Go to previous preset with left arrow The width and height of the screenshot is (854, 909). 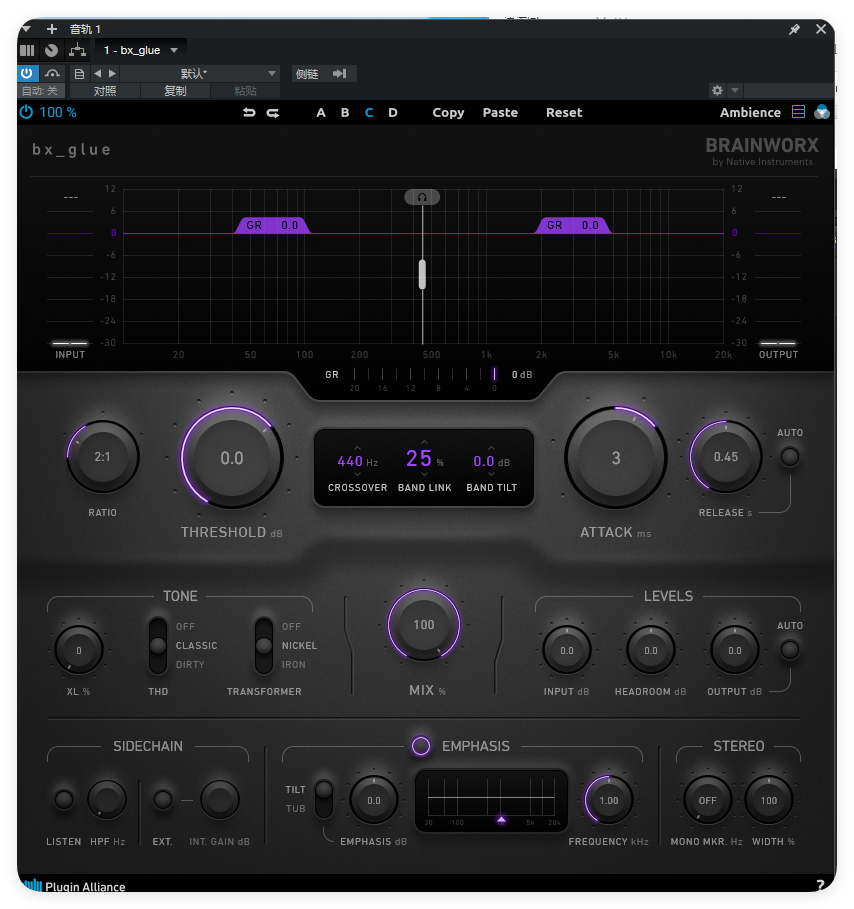point(97,74)
